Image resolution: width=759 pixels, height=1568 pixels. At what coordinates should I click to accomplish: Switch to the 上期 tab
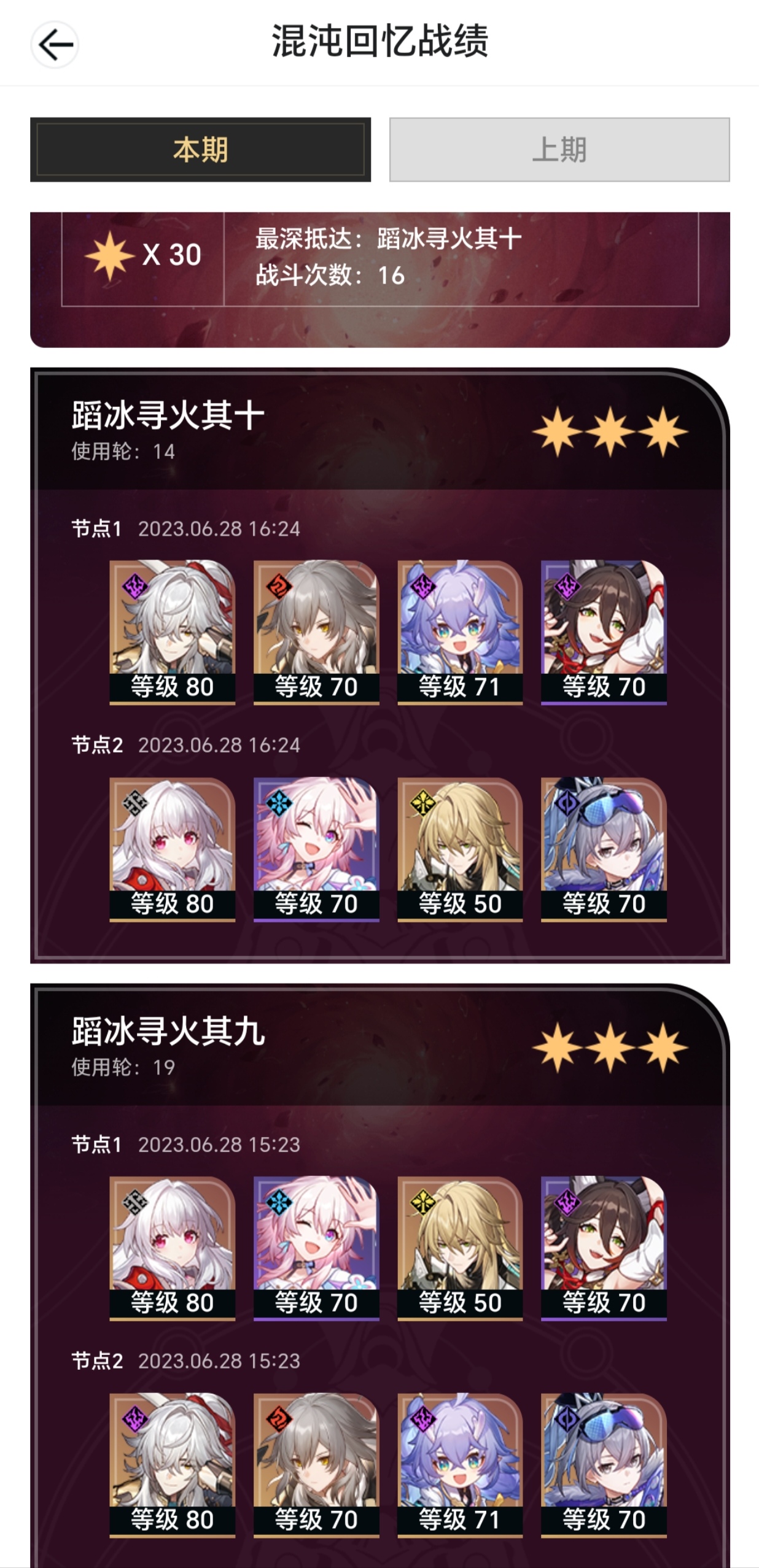[x=559, y=150]
